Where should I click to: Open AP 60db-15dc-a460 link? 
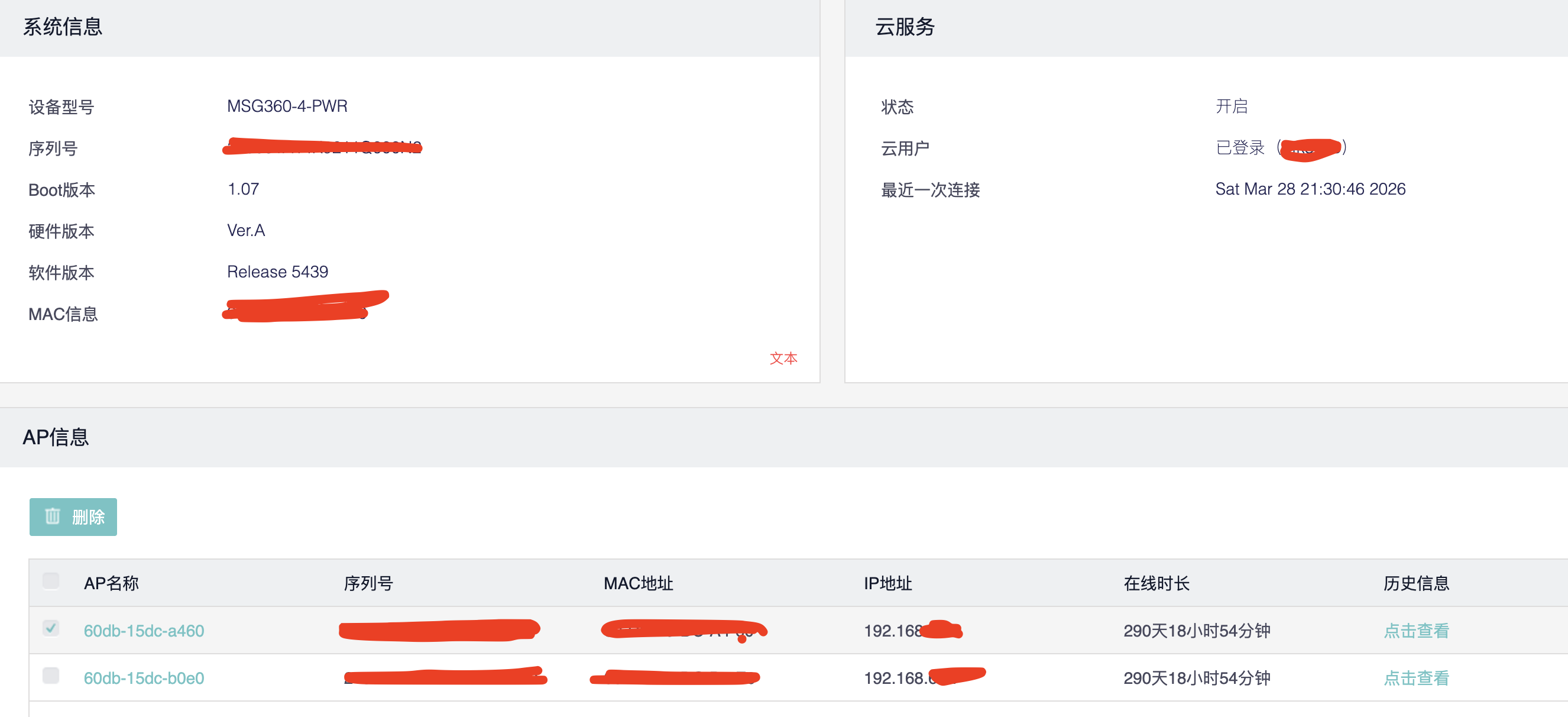(144, 631)
